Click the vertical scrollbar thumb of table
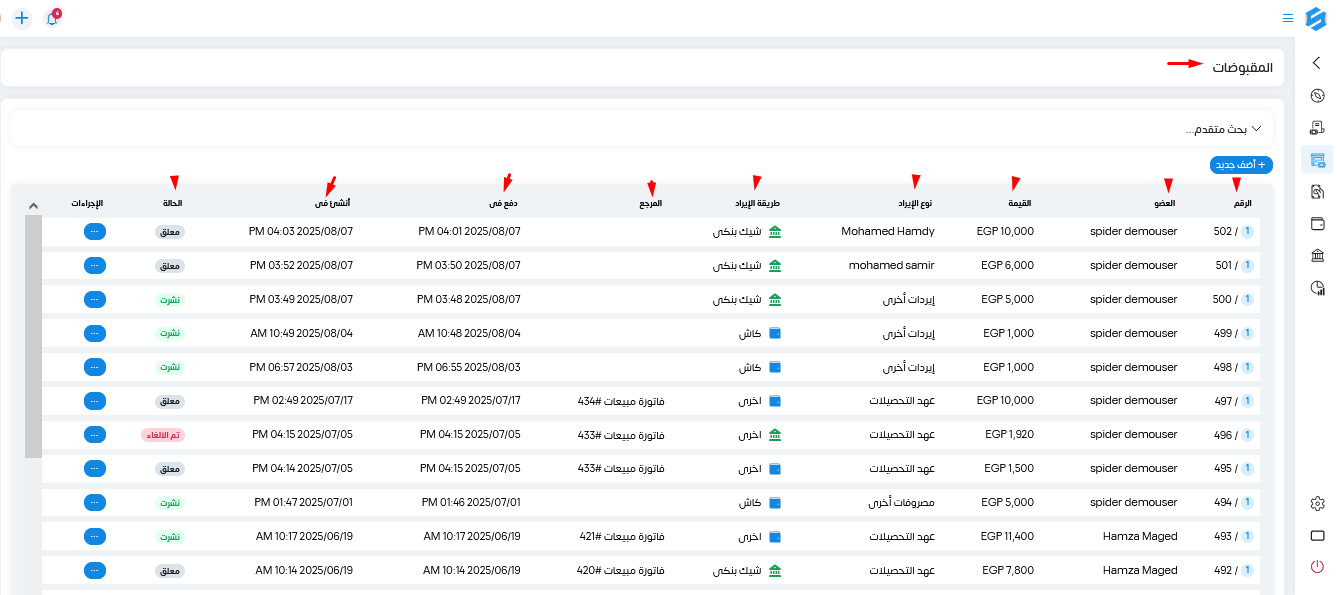Viewport: 1337px width, 595px height. (x=33, y=336)
